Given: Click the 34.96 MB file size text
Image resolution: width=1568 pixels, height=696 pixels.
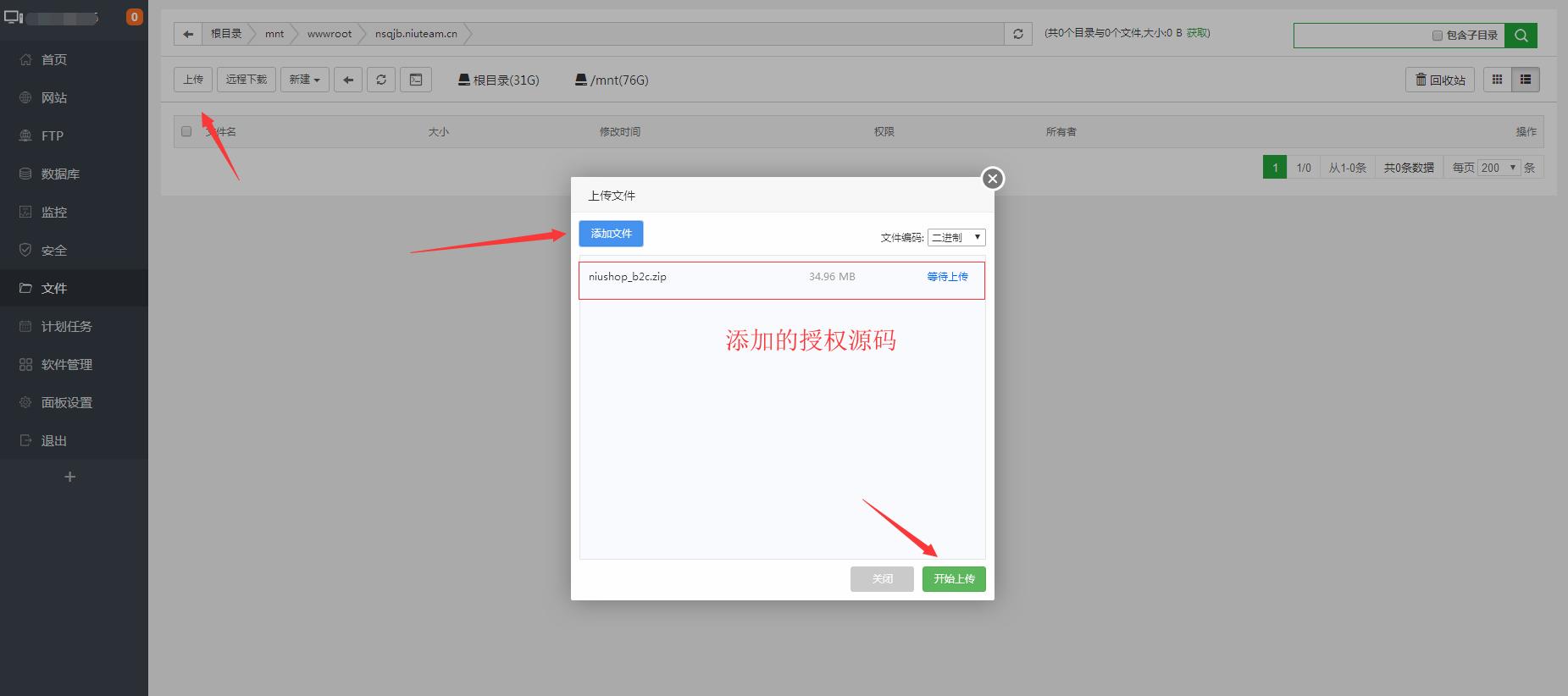Looking at the screenshot, I should coord(832,277).
